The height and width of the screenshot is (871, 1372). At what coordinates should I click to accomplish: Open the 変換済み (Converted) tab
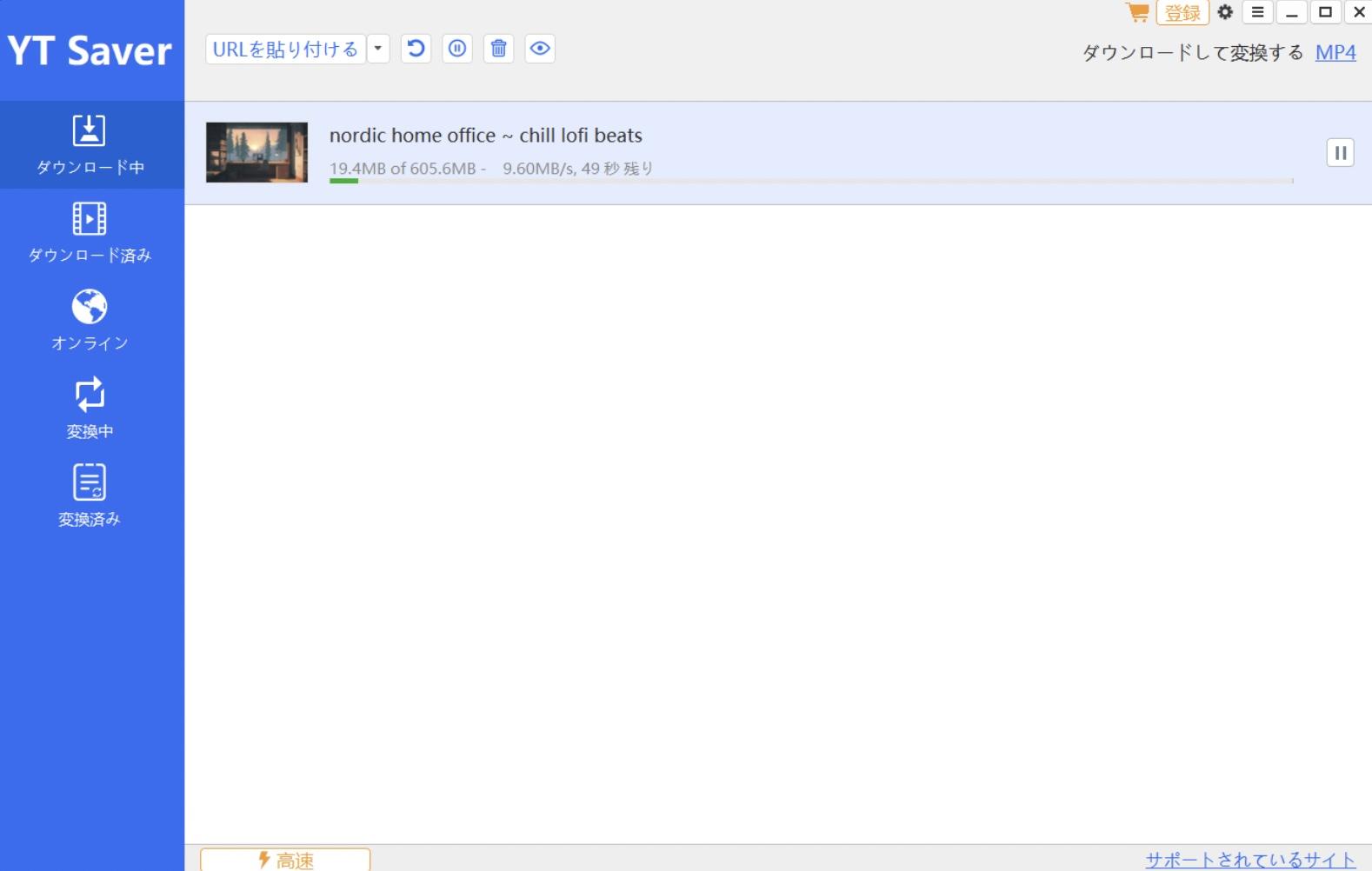(x=90, y=495)
